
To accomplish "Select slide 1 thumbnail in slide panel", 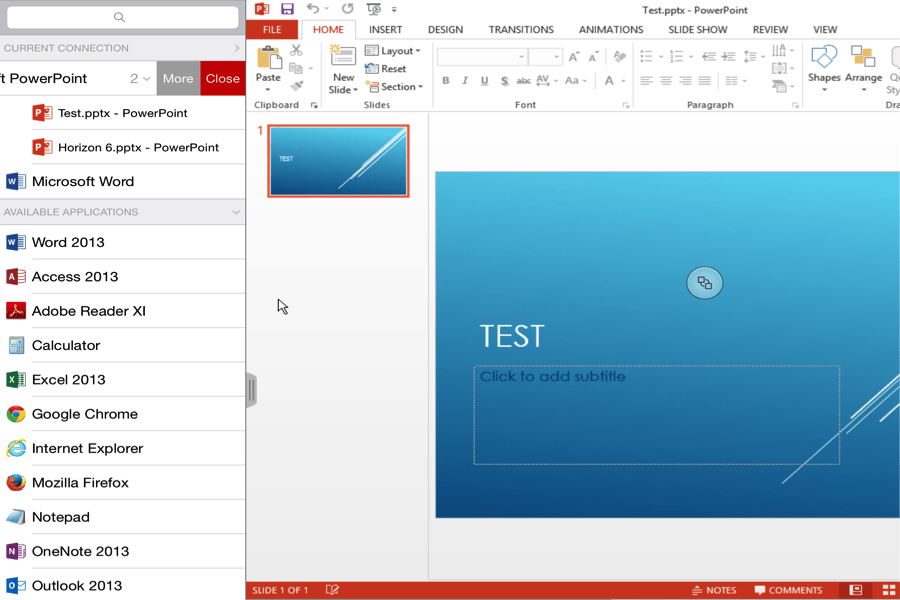I will [338, 160].
